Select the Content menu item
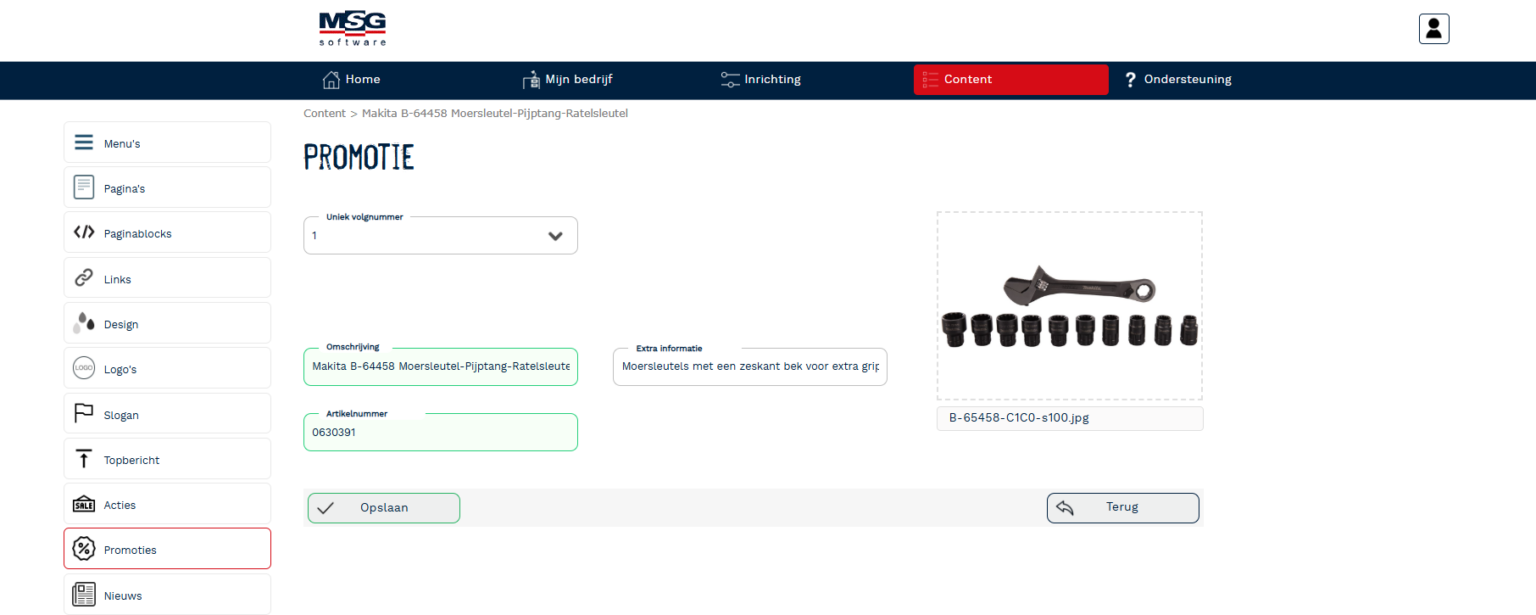 click(1011, 80)
